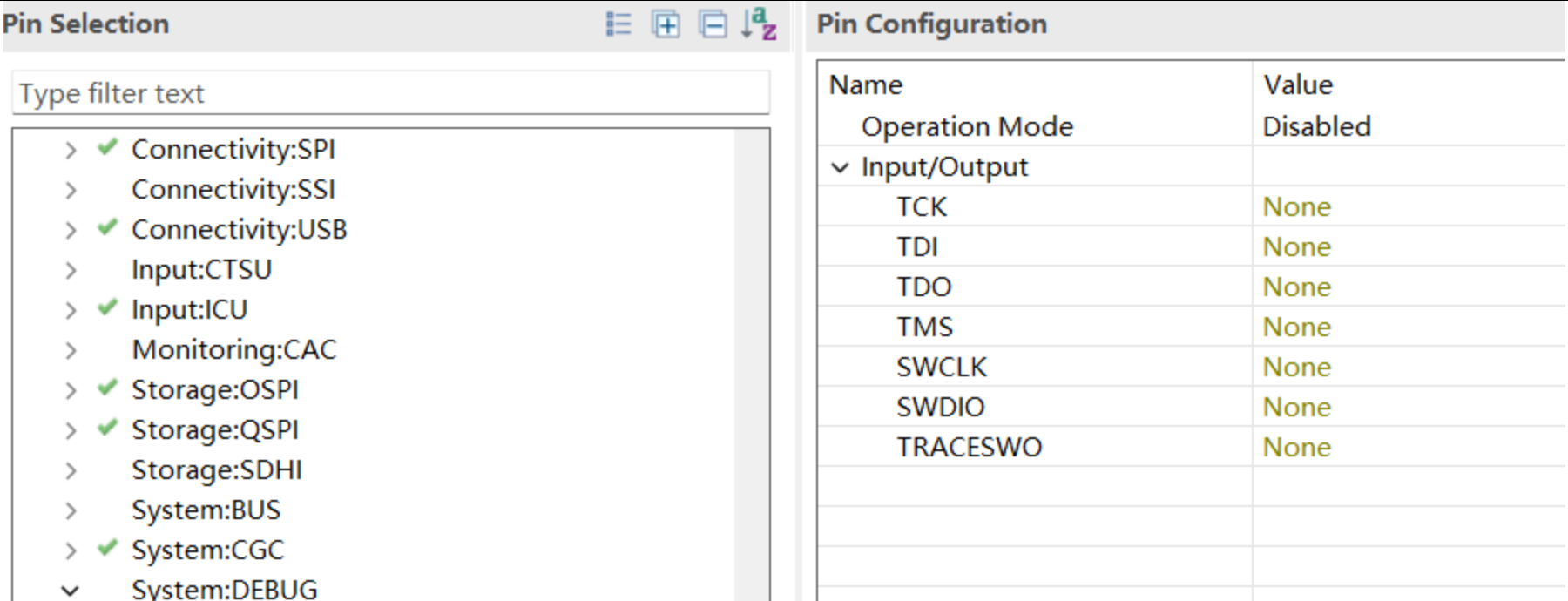The width and height of the screenshot is (1568, 601).
Task: Select the Input:CTSU tree item
Action: [202, 269]
